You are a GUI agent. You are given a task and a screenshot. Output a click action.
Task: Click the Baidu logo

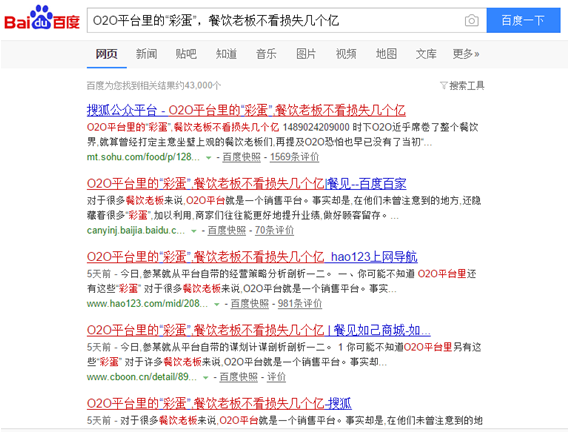coord(42,18)
